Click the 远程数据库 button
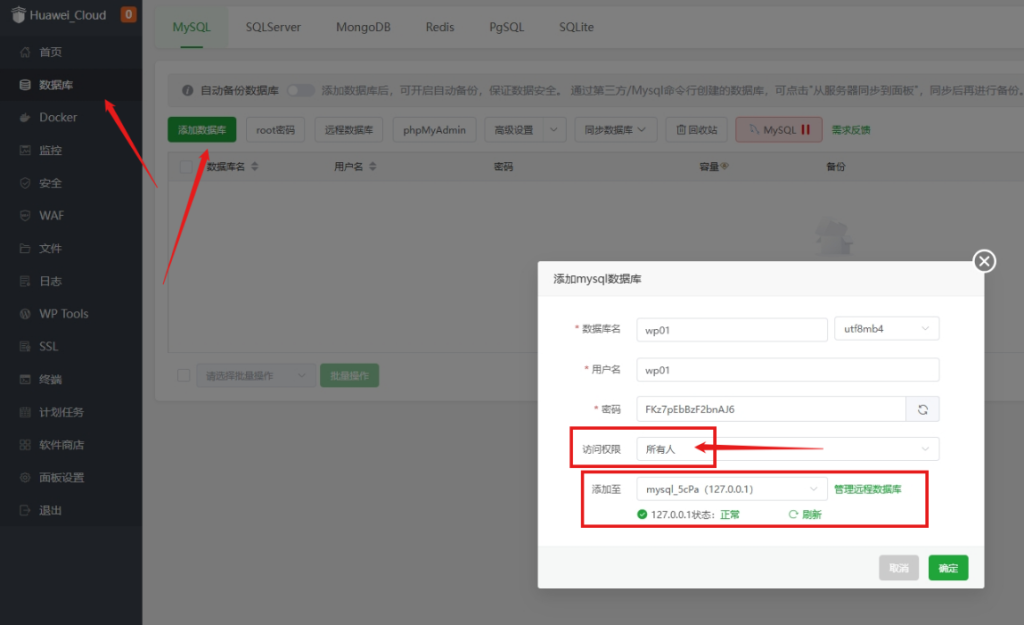The height and width of the screenshot is (625, 1024). click(349, 130)
